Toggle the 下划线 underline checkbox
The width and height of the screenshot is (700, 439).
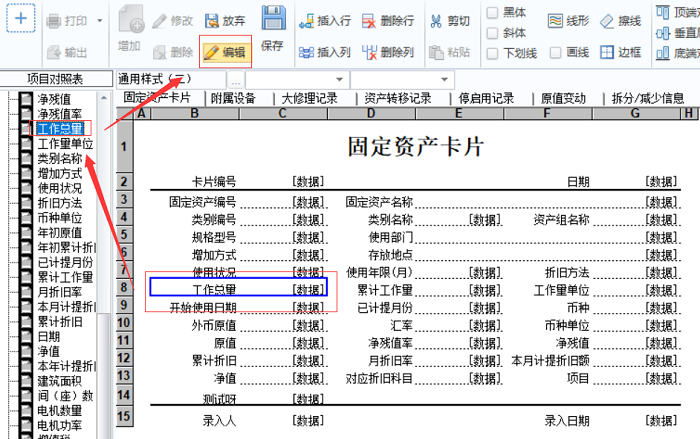[x=492, y=54]
